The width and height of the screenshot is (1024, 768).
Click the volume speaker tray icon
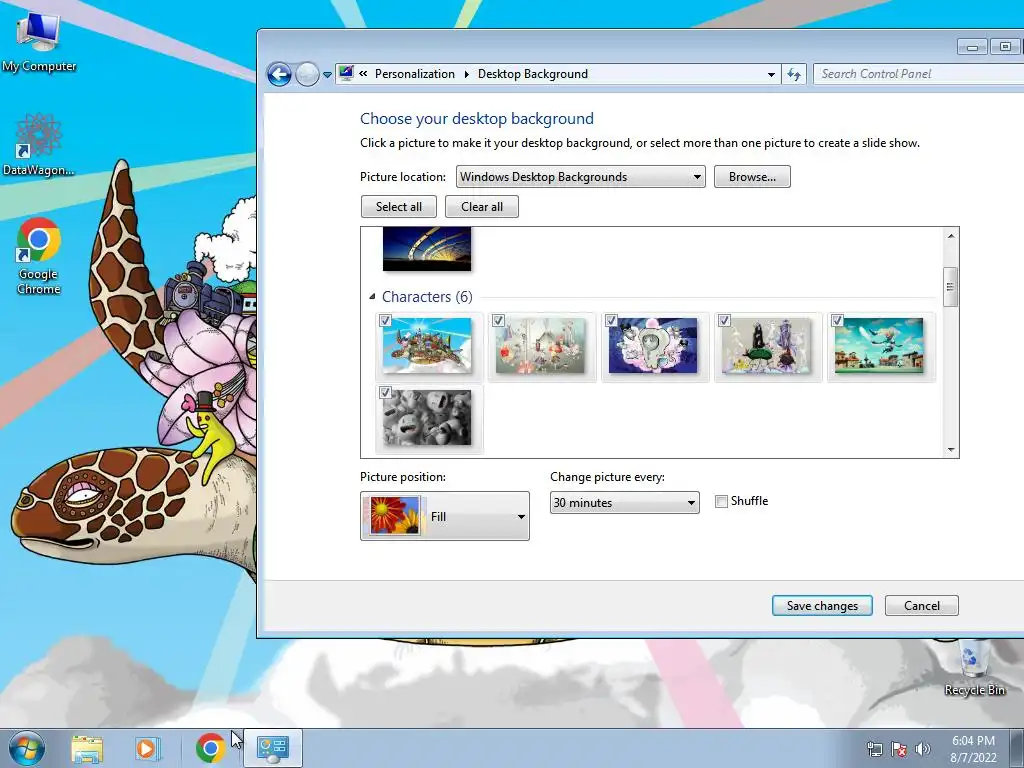coord(922,749)
